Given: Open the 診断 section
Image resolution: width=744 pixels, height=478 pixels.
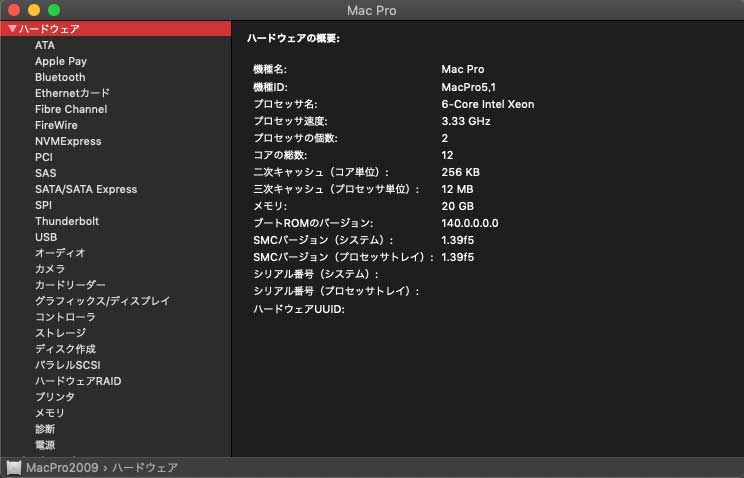Looking at the screenshot, I should click(x=45, y=429).
